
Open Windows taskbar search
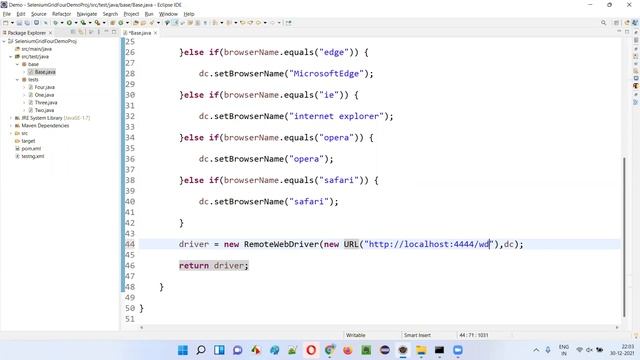201,350
